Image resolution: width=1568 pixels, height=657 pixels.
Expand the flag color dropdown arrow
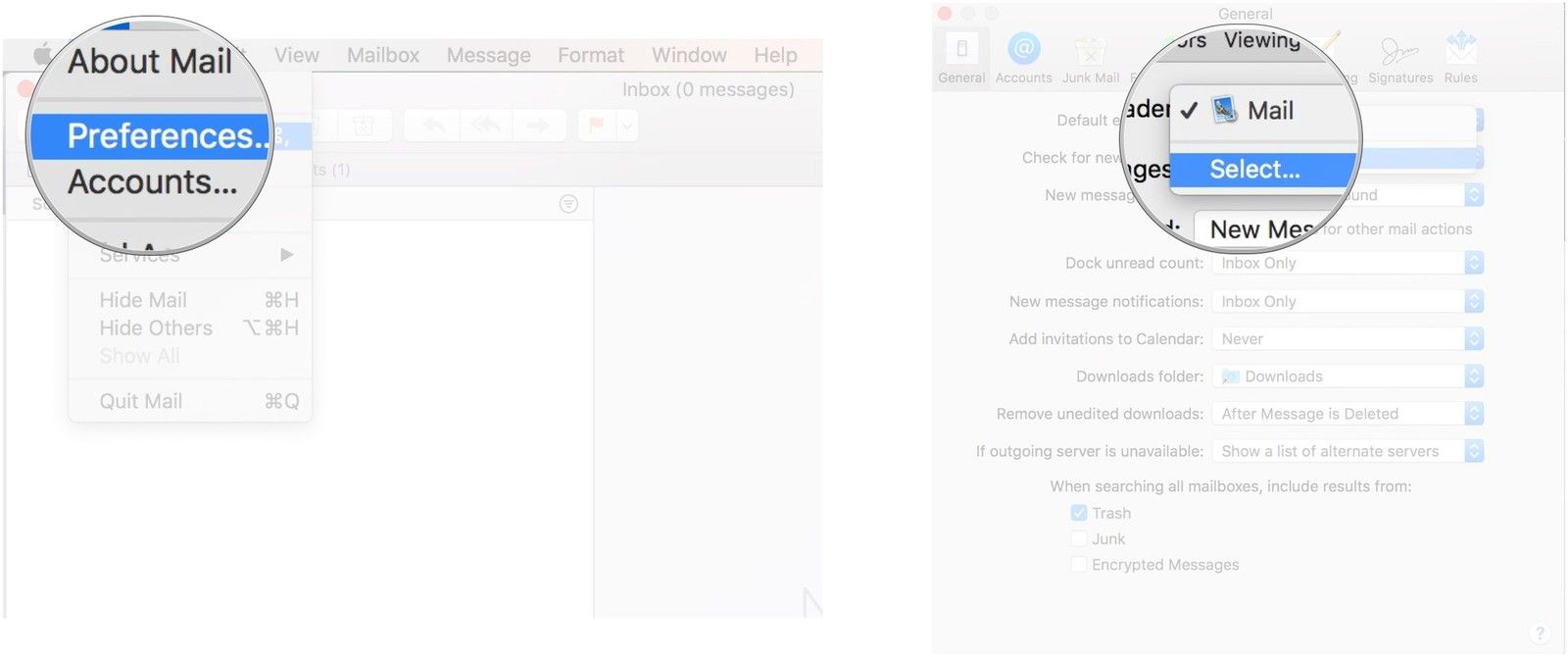click(x=627, y=126)
